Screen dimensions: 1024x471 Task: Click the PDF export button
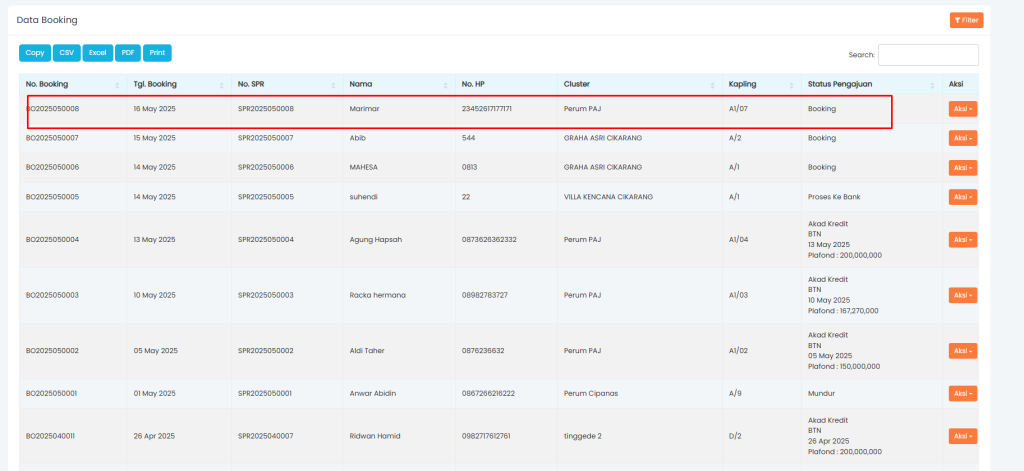point(127,53)
